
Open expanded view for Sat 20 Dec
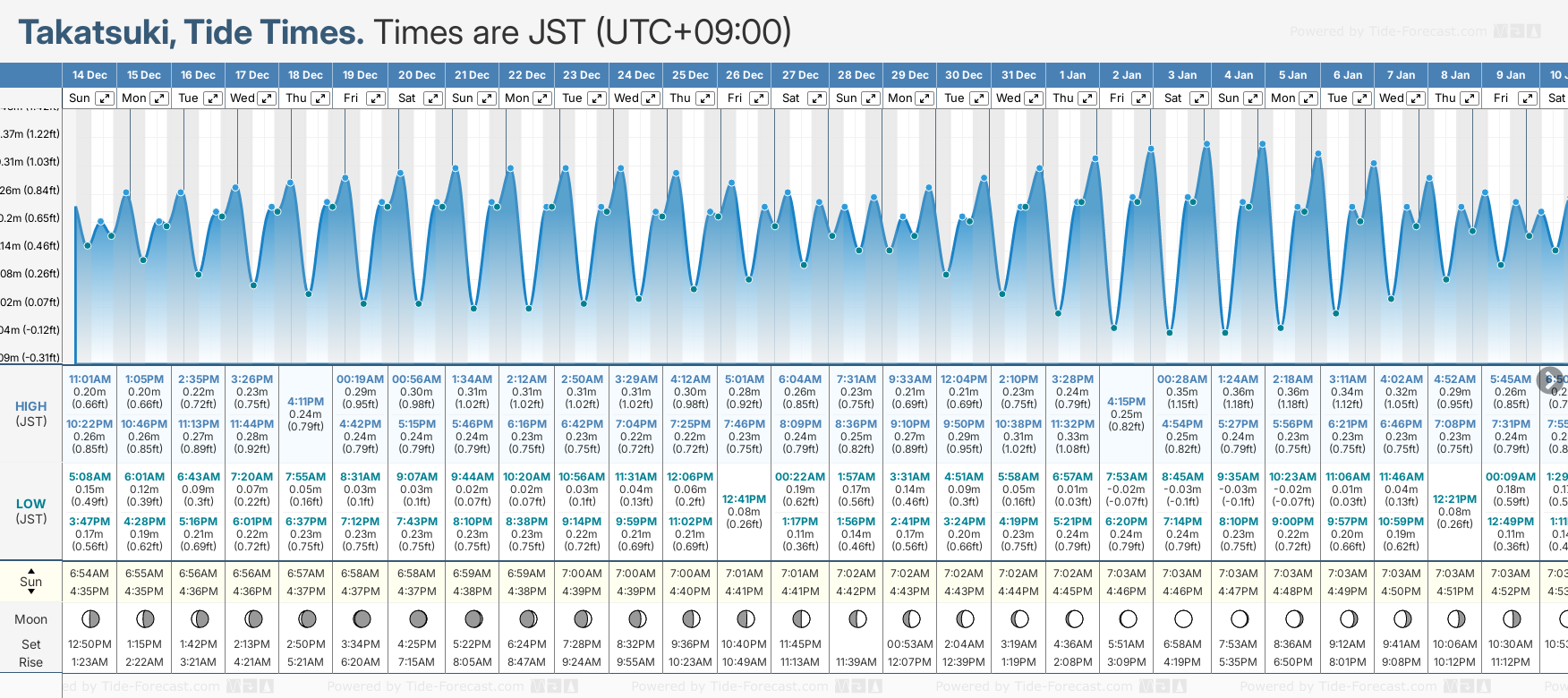pyautogui.click(x=432, y=98)
